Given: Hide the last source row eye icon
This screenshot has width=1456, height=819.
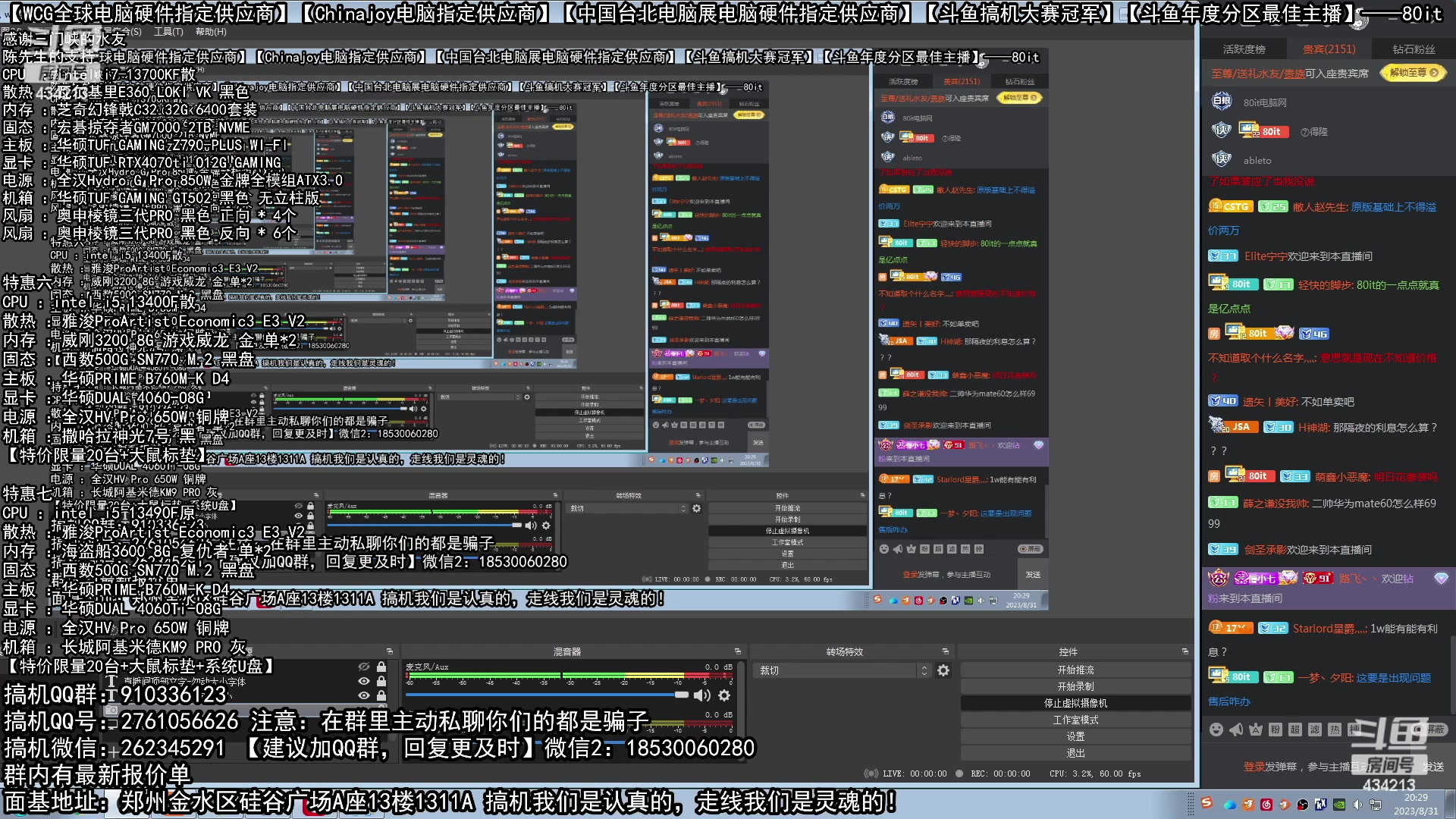Looking at the screenshot, I should point(364,695).
